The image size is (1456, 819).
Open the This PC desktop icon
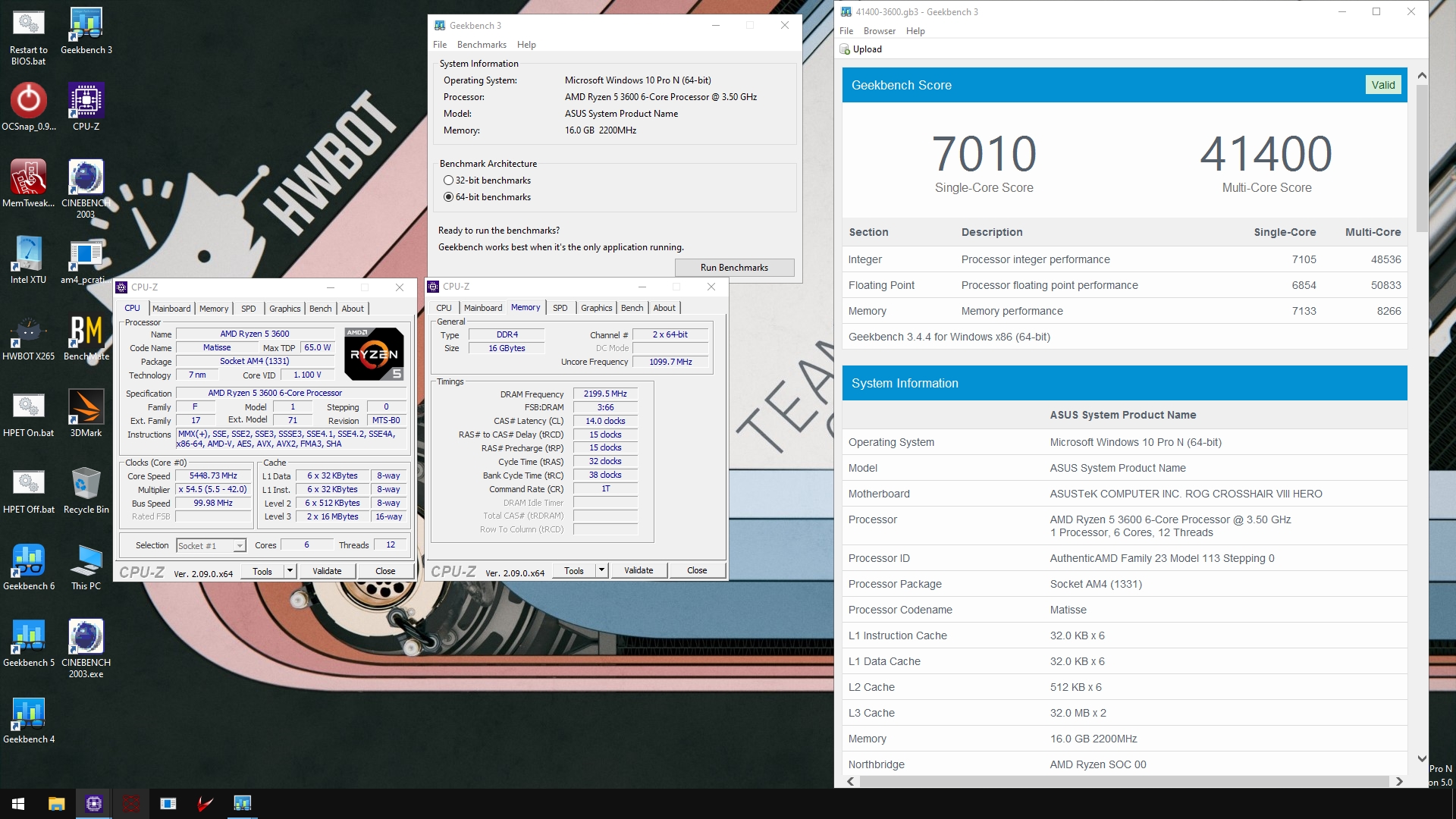86,566
